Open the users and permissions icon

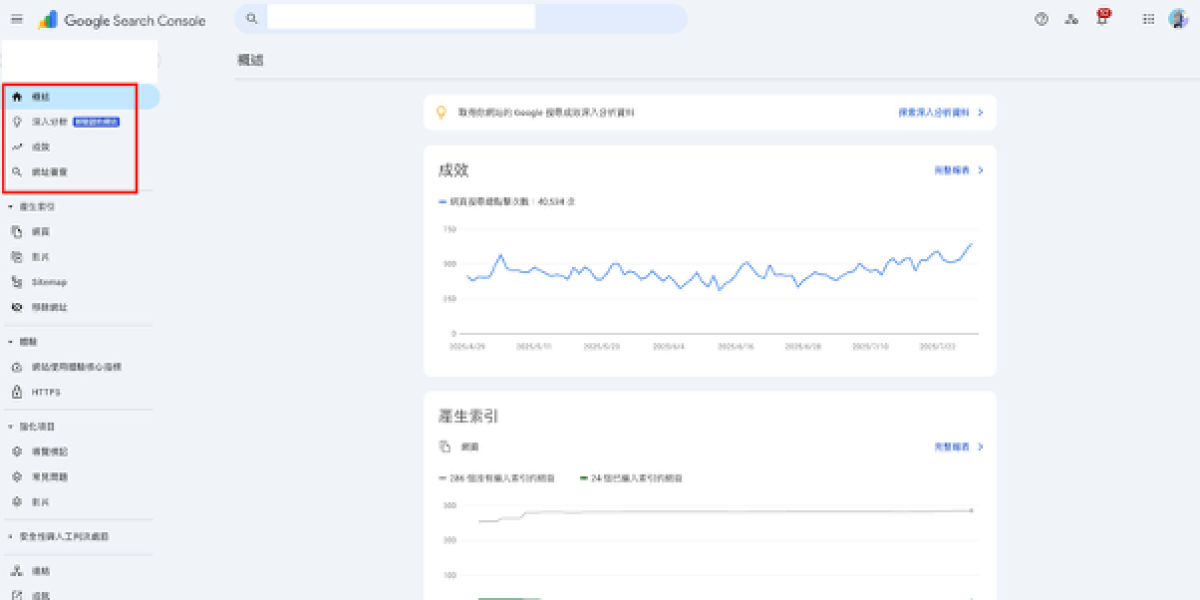(x=1071, y=19)
